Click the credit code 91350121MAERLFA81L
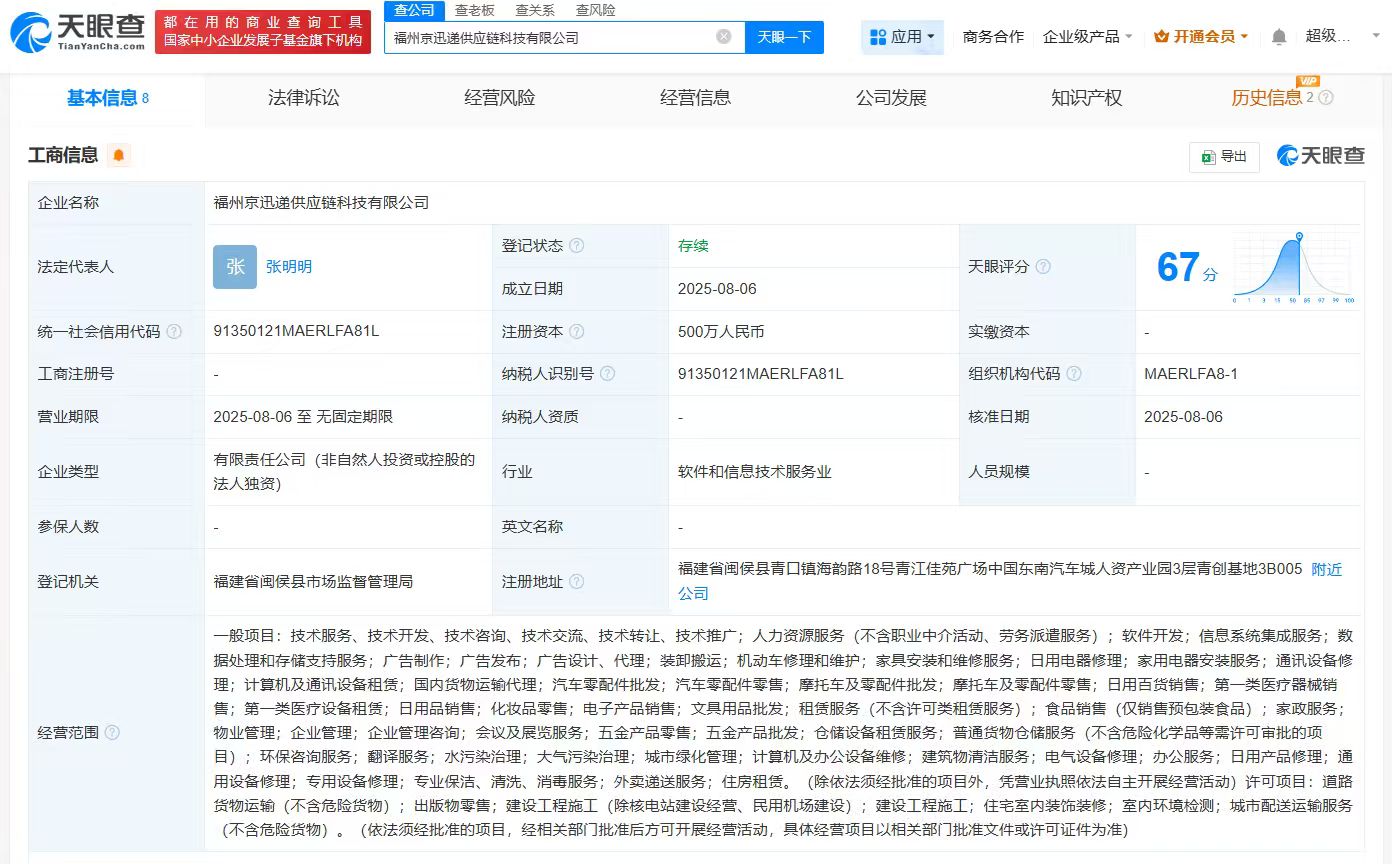 (x=296, y=332)
